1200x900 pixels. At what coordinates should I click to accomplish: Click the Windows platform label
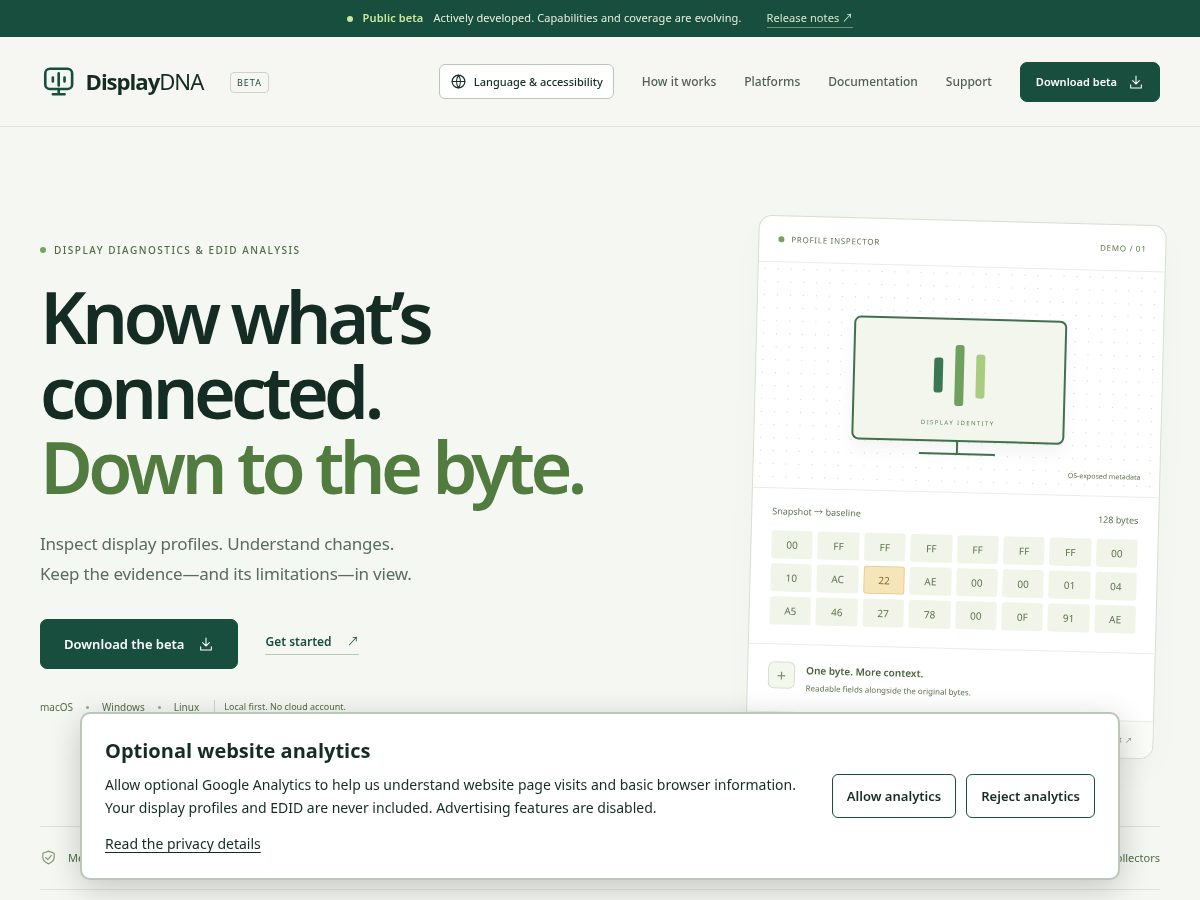[x=123, y=707]
